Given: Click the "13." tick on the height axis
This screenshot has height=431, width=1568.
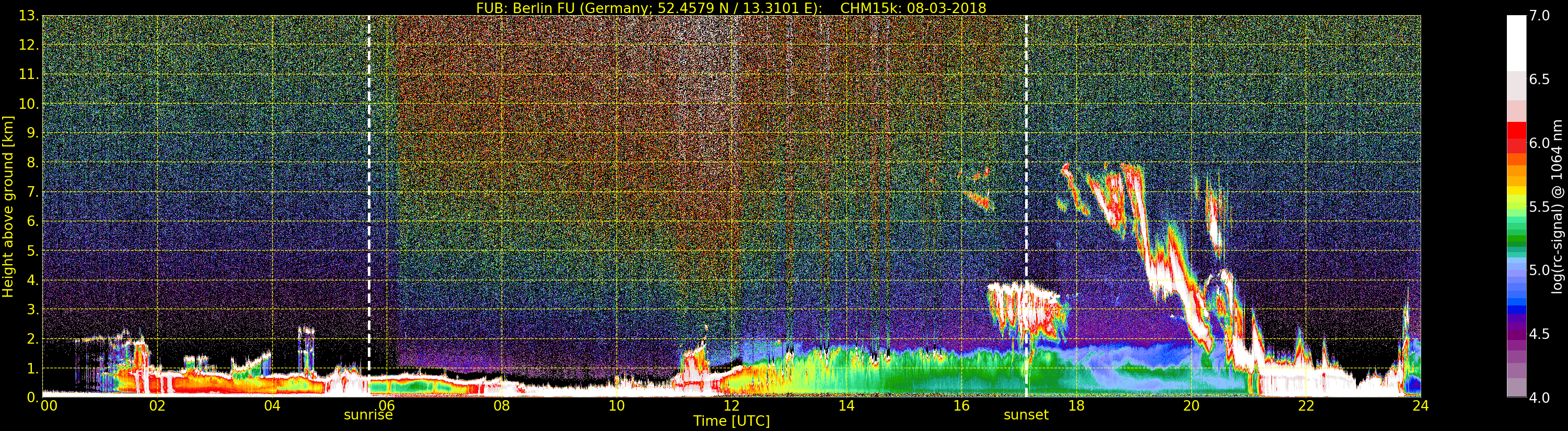Looking at the screenshot, I should coord(29,16).
